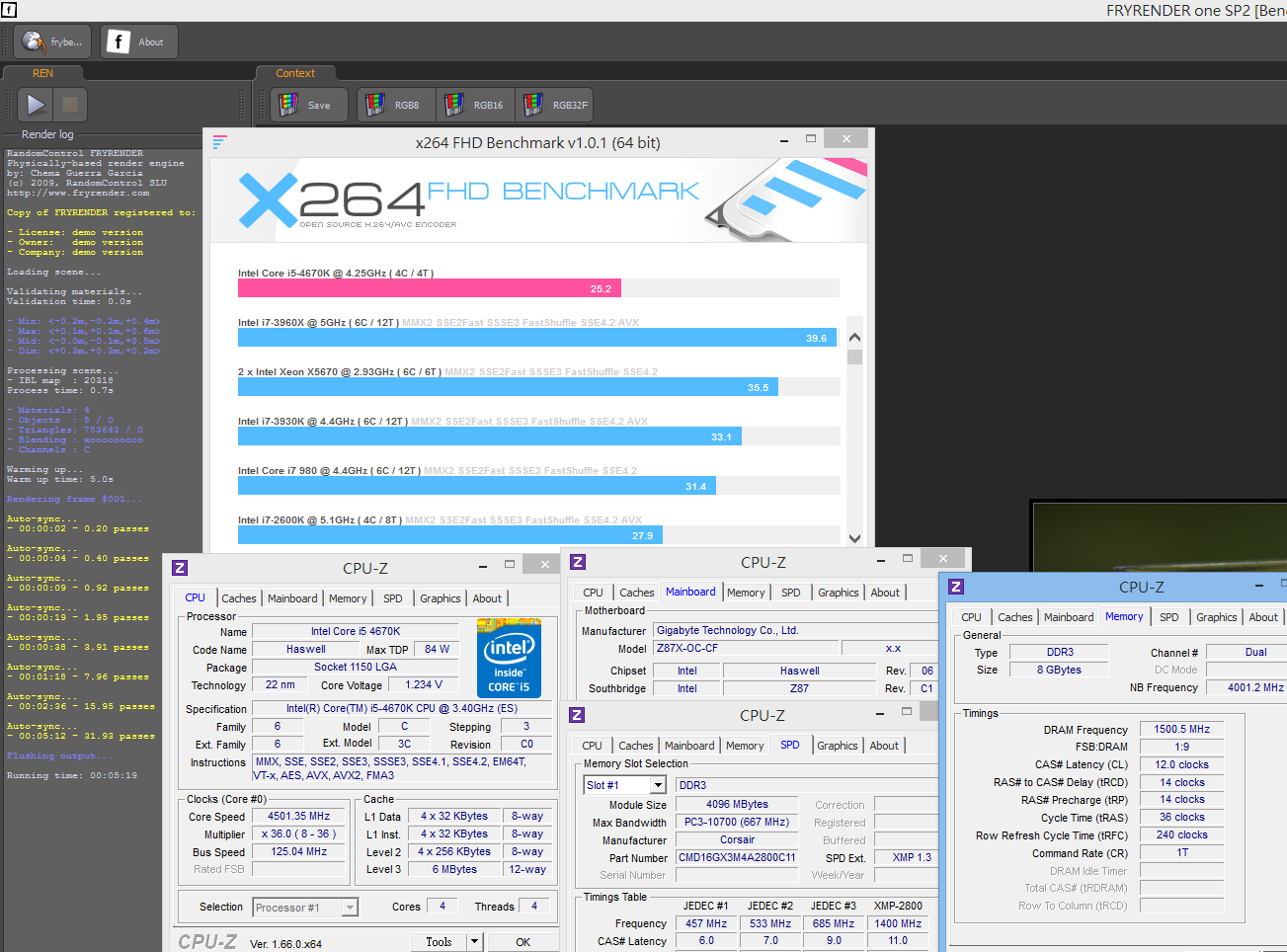The height and width of the screenshot is (952, 1287).
Task: Click the OK button in CPU-Z
Action: pos(523,942)
